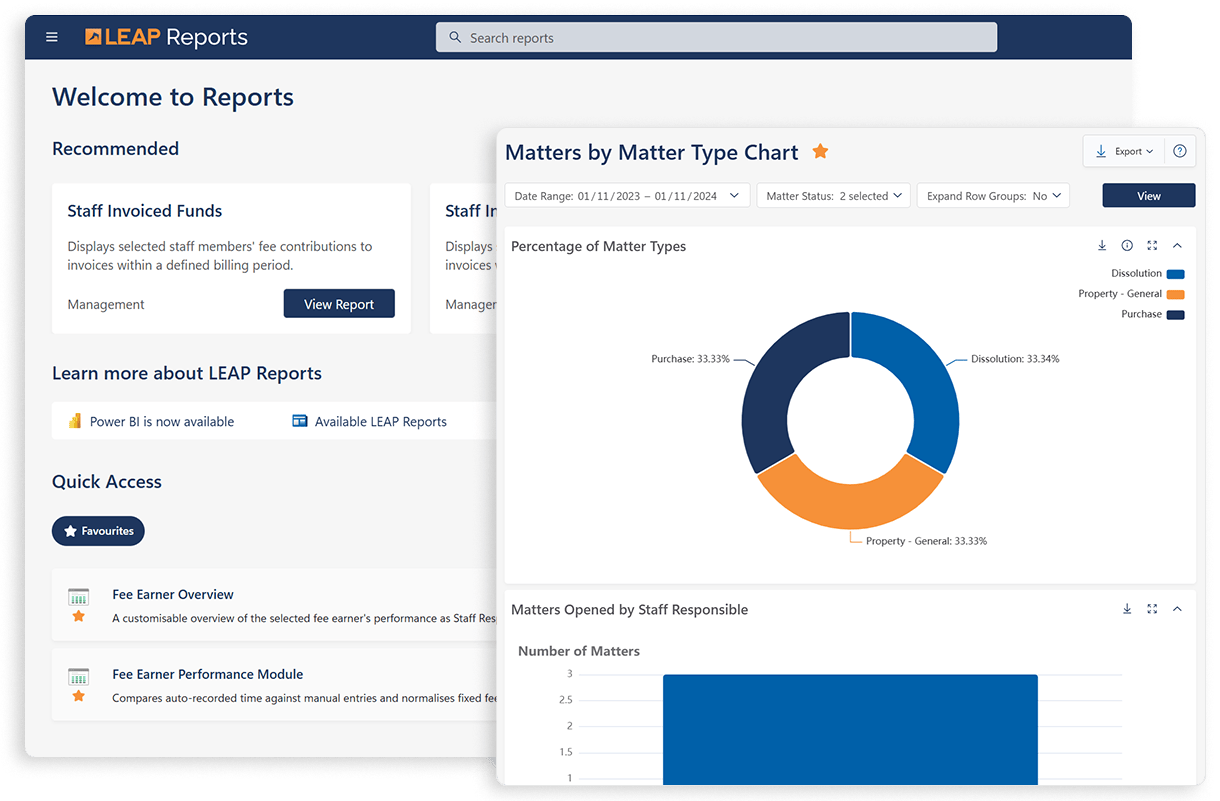The width and height of the screenshot is (1220, 801).
Task: Maximise the Percentage of Matter Types panel
Action: tap(1152, 246)
